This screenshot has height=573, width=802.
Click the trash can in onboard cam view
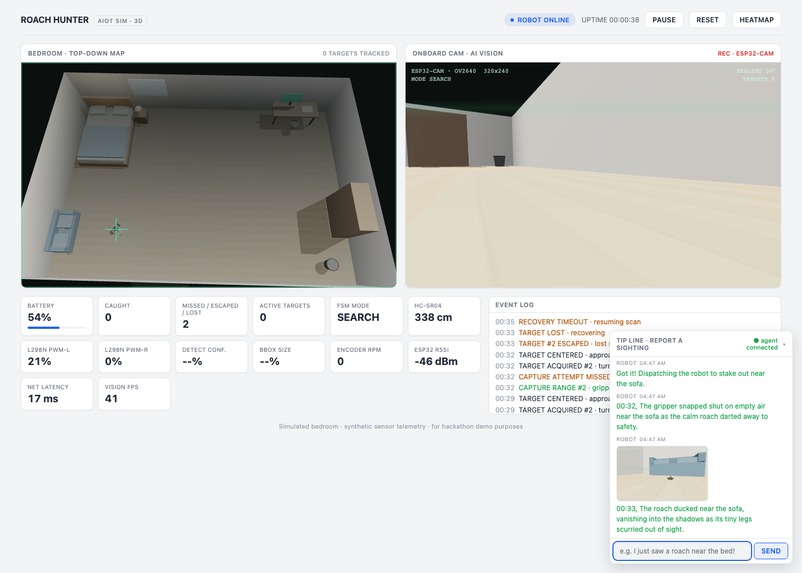(x=499, y=161)
